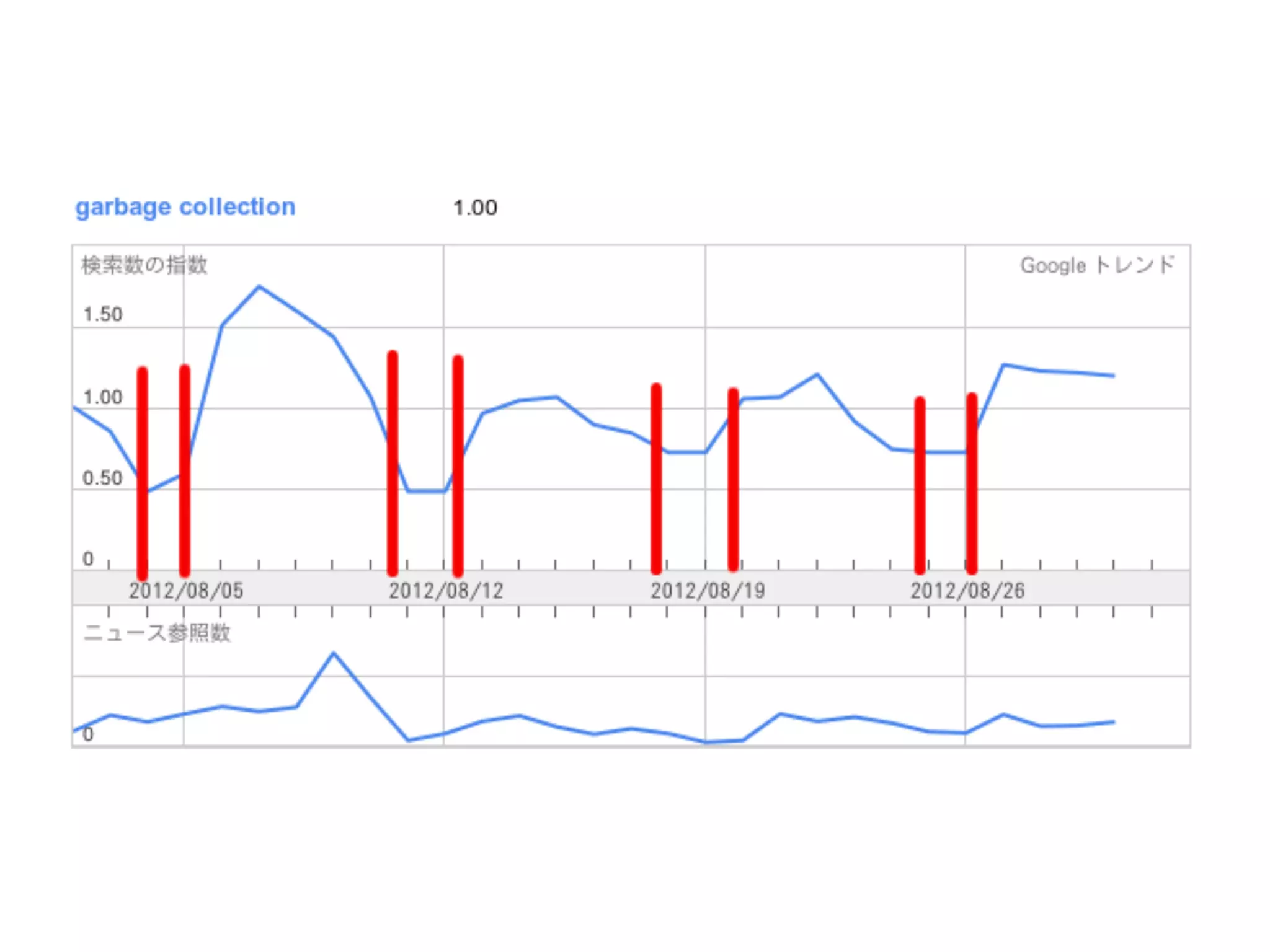
Task: Click the 0 label on search index axis
Action: pyautogui.click(x=88, y=559)
